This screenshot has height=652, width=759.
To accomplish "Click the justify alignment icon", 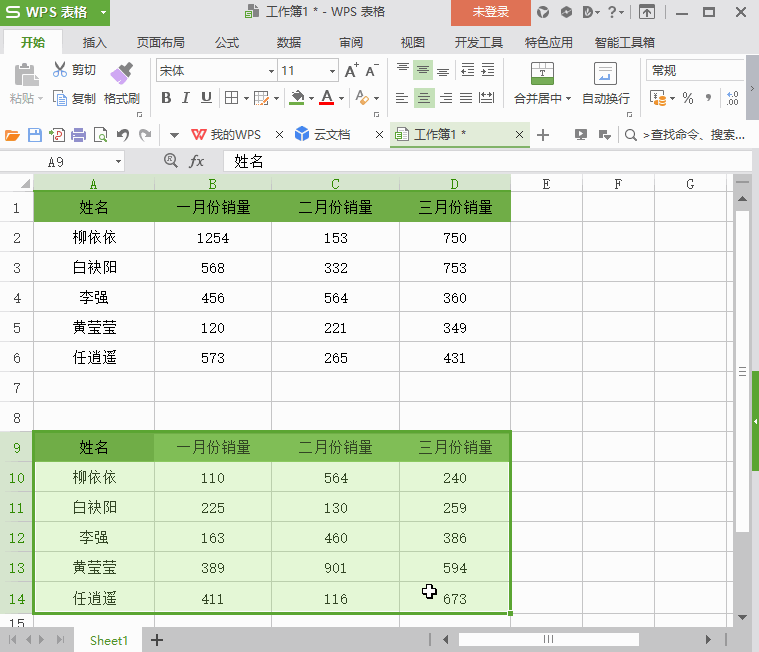I will (466, 98).
